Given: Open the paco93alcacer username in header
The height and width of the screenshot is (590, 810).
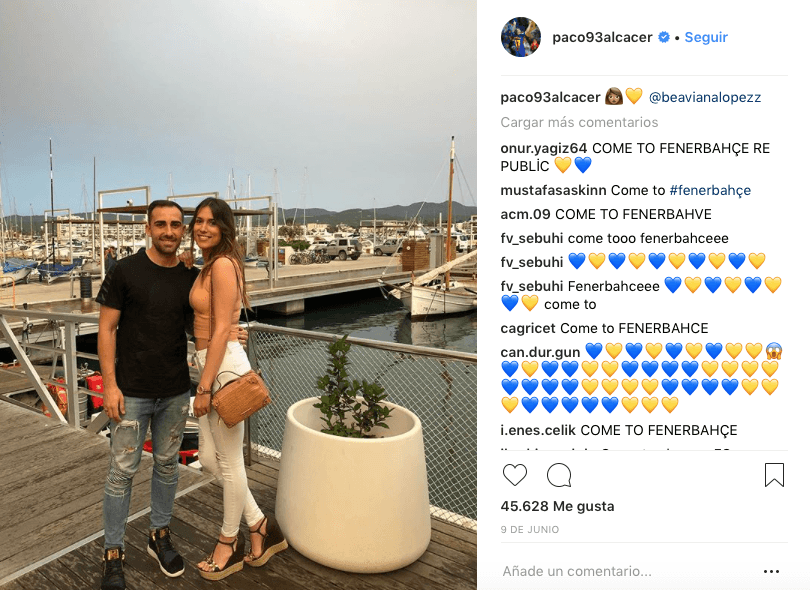Looking at the screenshot, I should (x=602, y=37).
